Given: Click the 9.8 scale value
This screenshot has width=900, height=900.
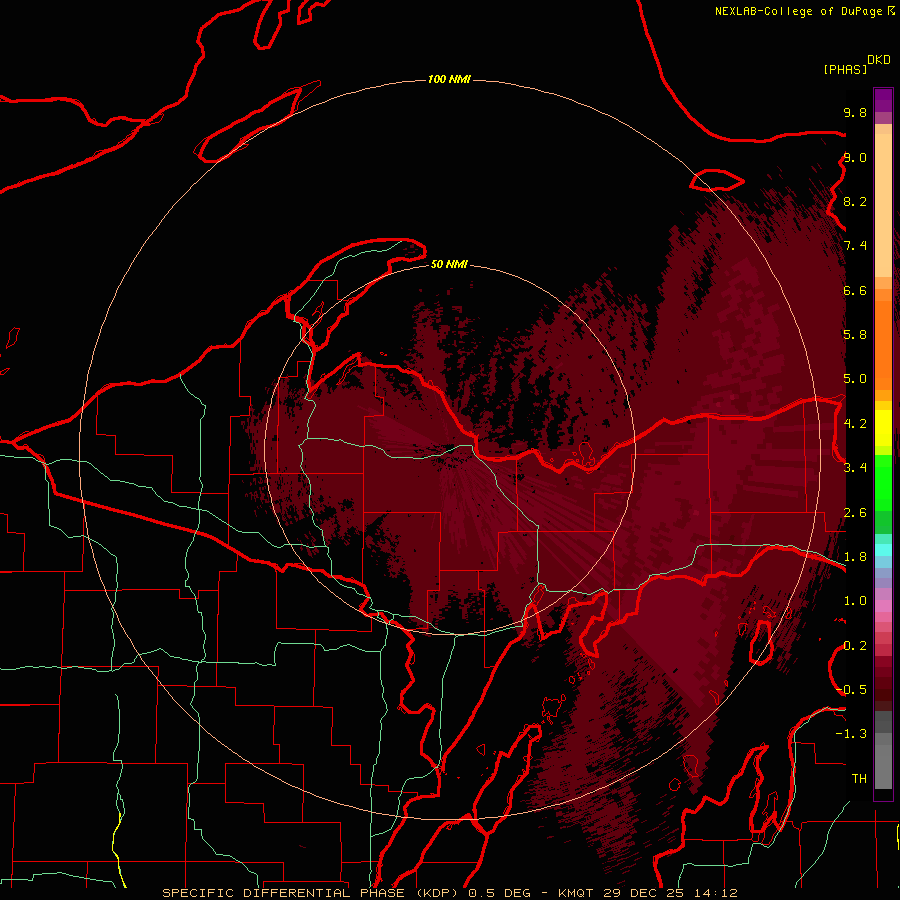Looking at the screenshot, I should [x=855, y=112].
